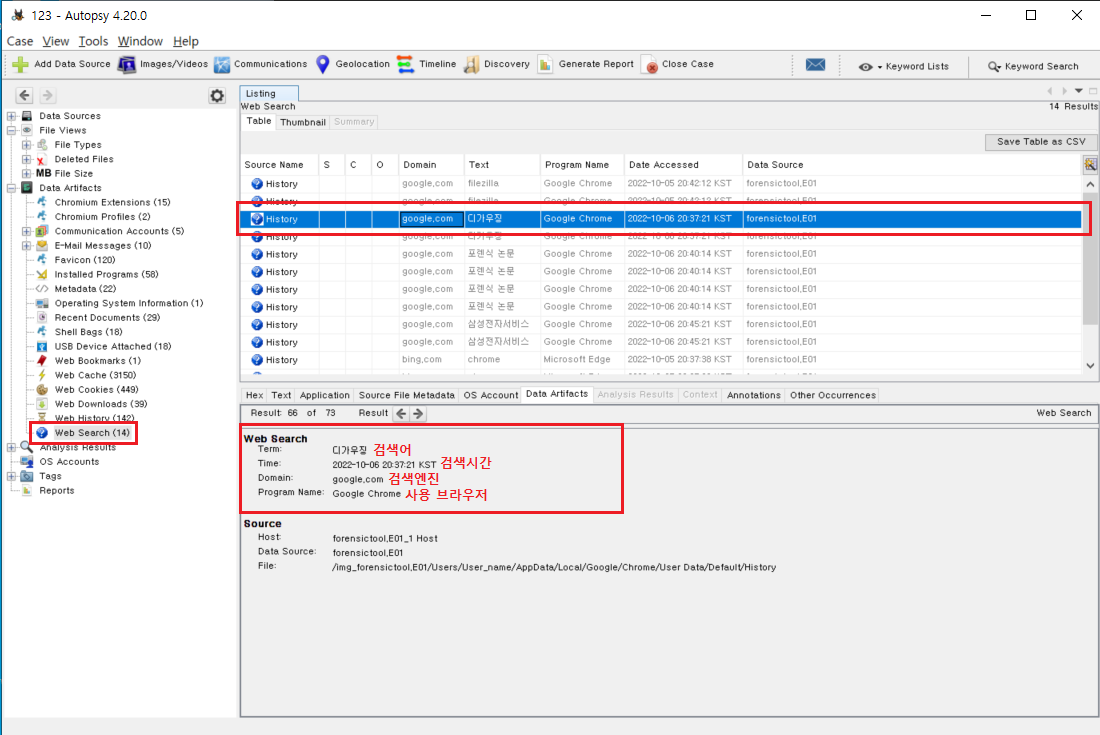Sort by the Domain column header
1100x735 pixels.
point(431,165)
